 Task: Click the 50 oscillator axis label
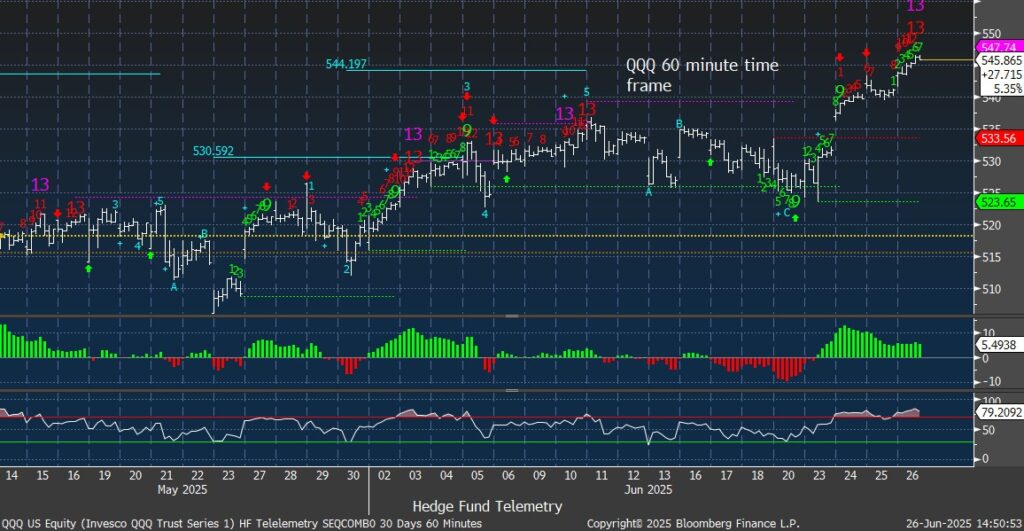(x=989, y=430)
